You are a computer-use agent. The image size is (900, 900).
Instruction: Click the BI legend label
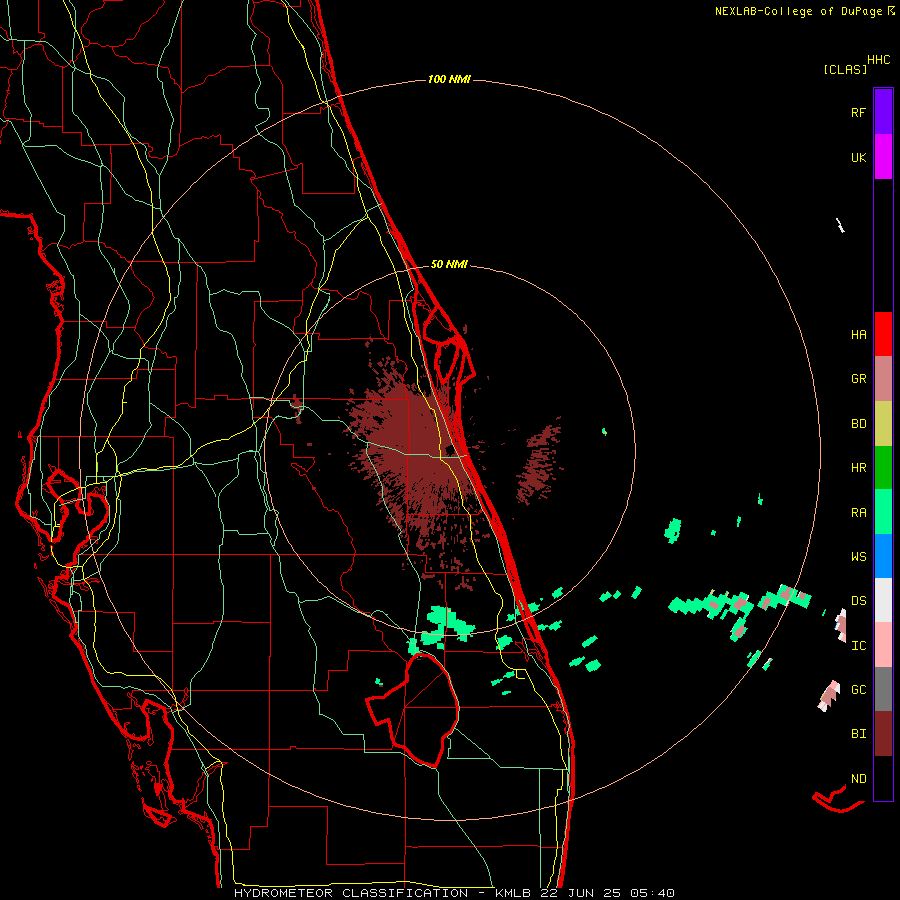(858, 734)
